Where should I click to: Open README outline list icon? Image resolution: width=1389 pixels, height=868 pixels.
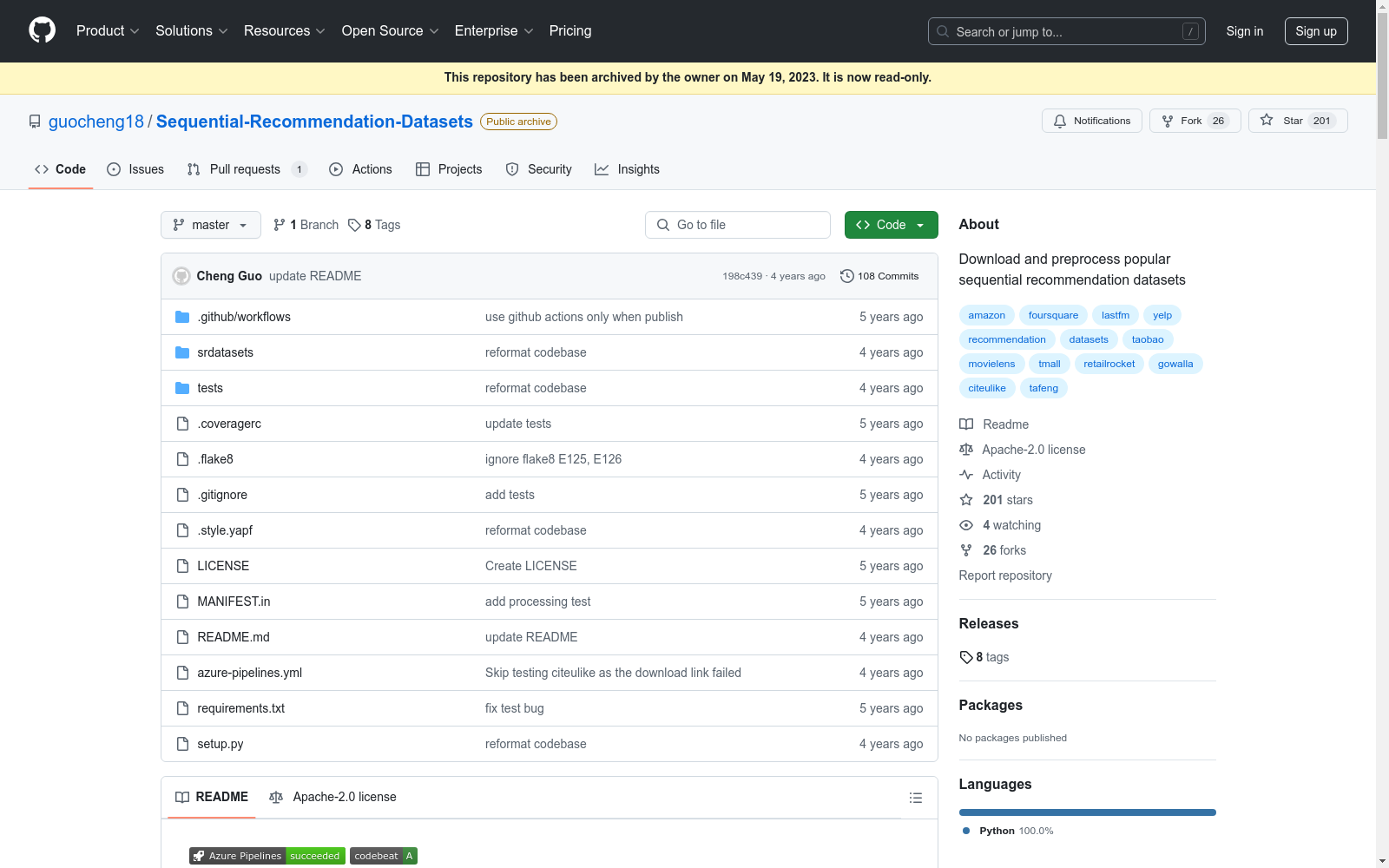point(915,798)
